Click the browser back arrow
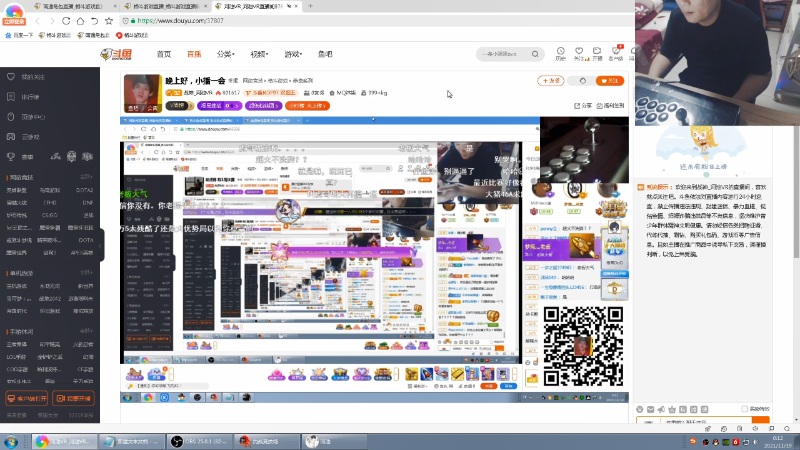 pos(37,21)
